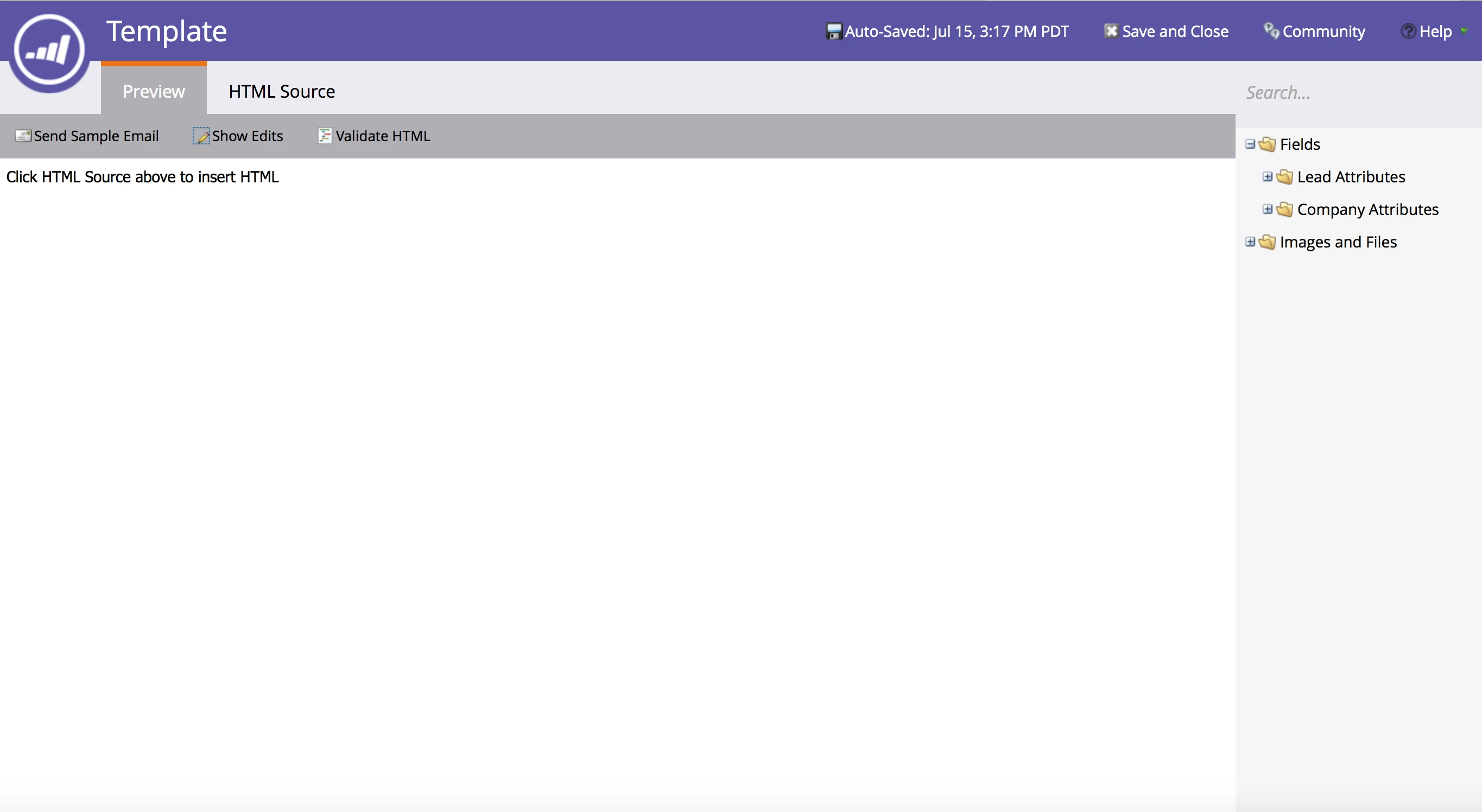The image size is (1482, 812).
Task: Click the Show Edits pencil icon
Action: click(x=201, y=136)
